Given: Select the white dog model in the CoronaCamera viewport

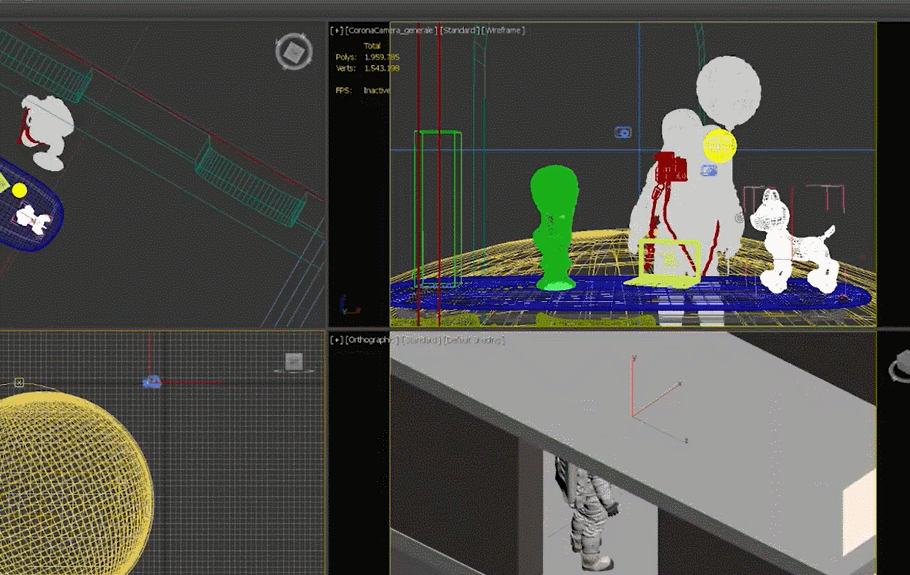Looking at the screenshot, I should [796, 240].
